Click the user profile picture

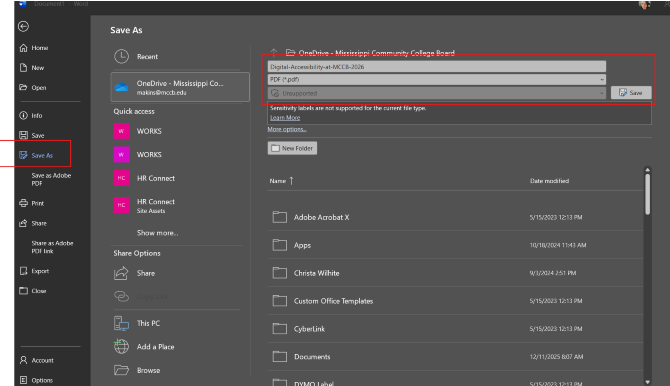(644, 4)
